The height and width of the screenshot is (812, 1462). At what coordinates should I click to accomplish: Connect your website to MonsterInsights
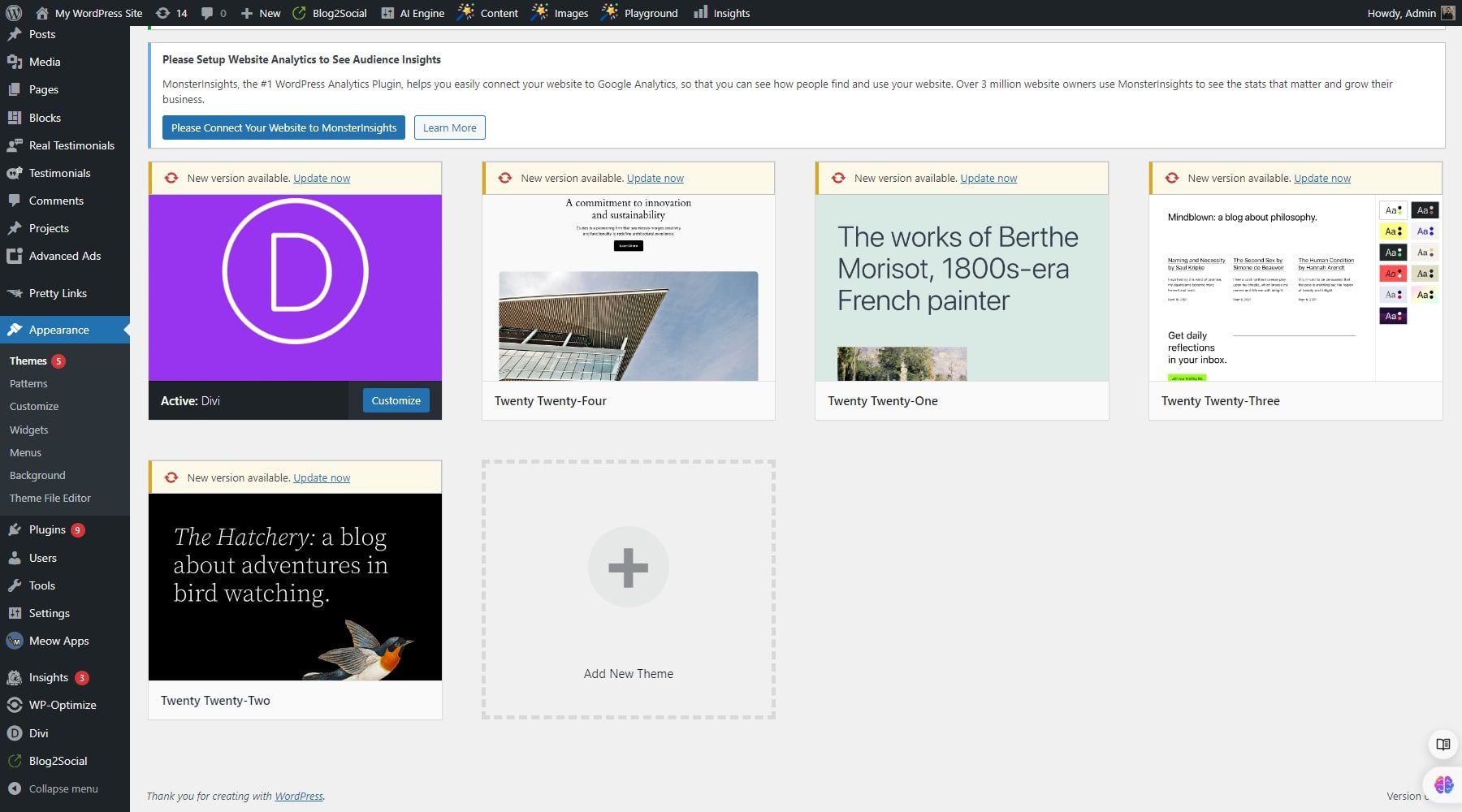pos(283,127)
